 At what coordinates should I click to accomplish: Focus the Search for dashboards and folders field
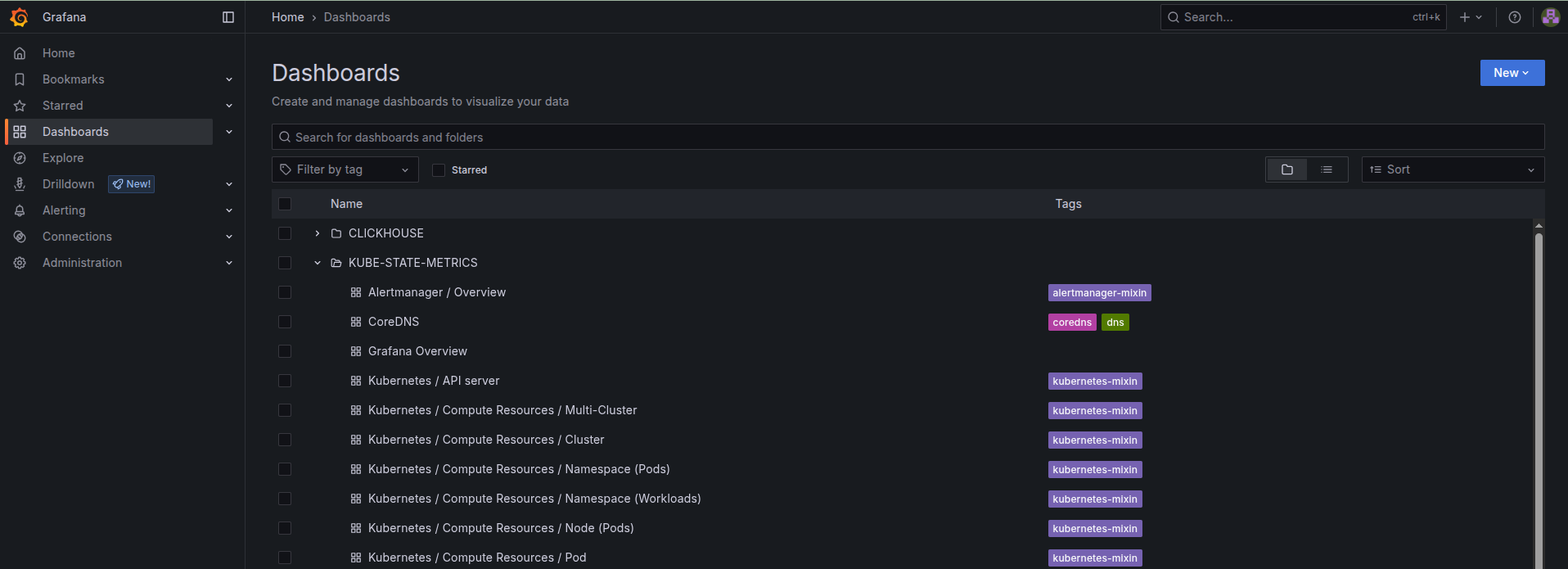pos(908,137)
